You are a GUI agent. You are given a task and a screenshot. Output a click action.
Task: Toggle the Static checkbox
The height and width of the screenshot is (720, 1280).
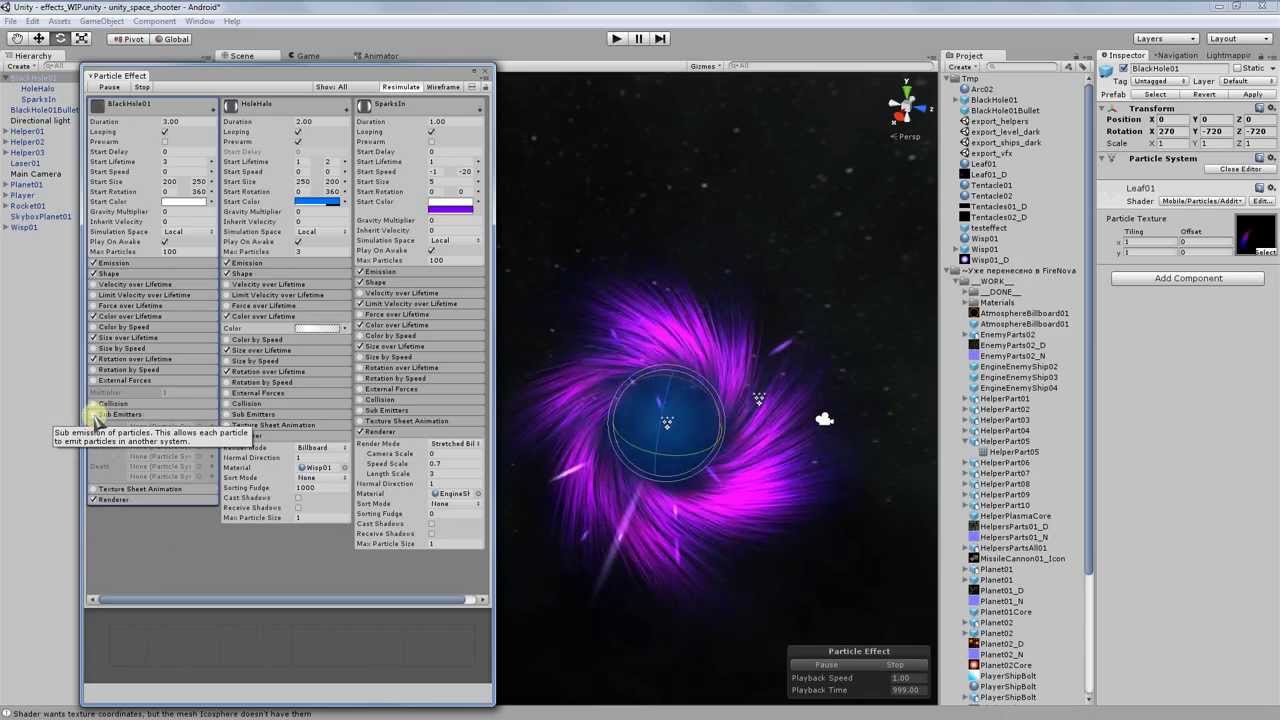(x=1239, y=68)
